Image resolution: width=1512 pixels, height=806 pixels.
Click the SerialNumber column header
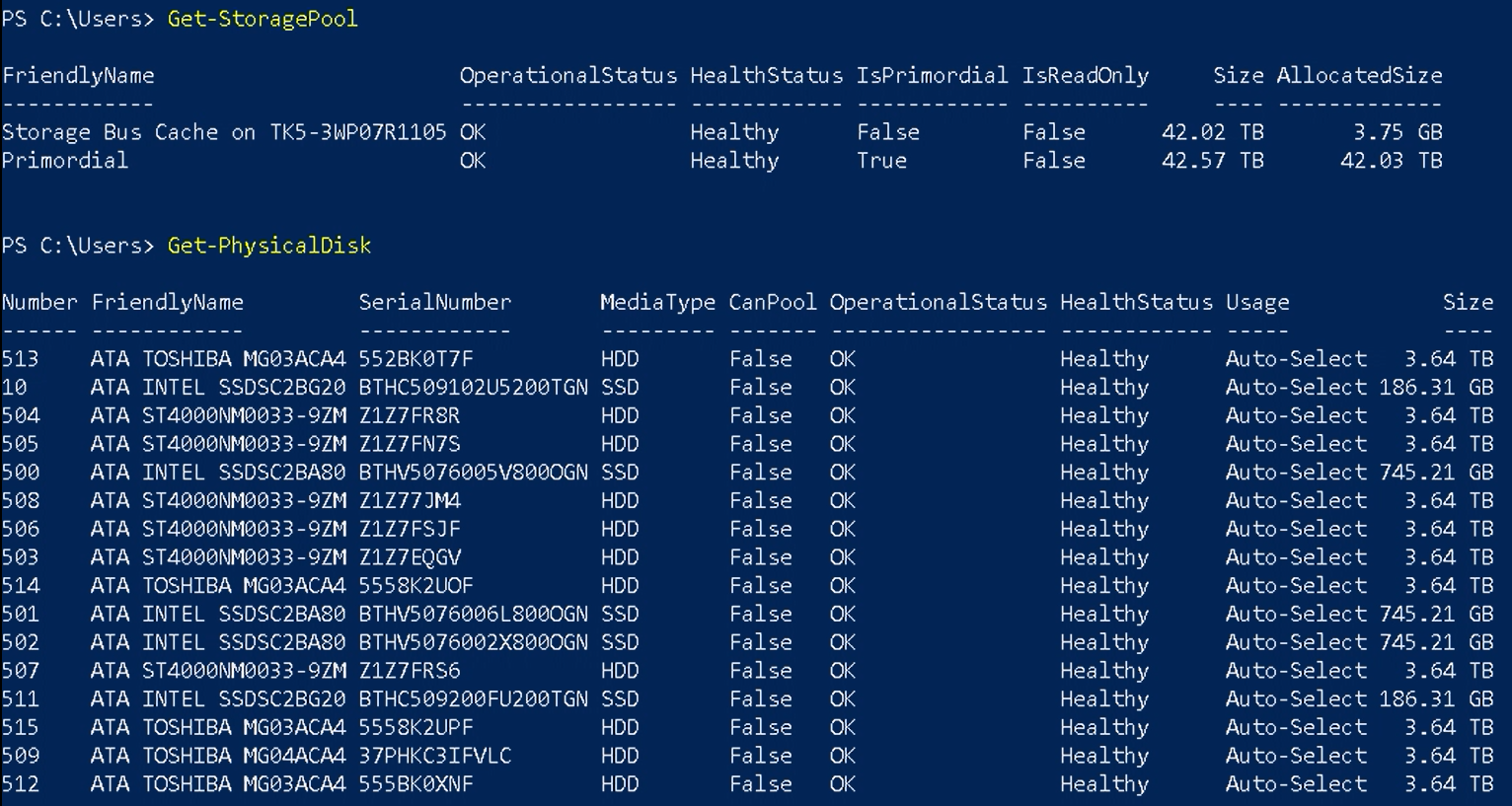[434, 303]
